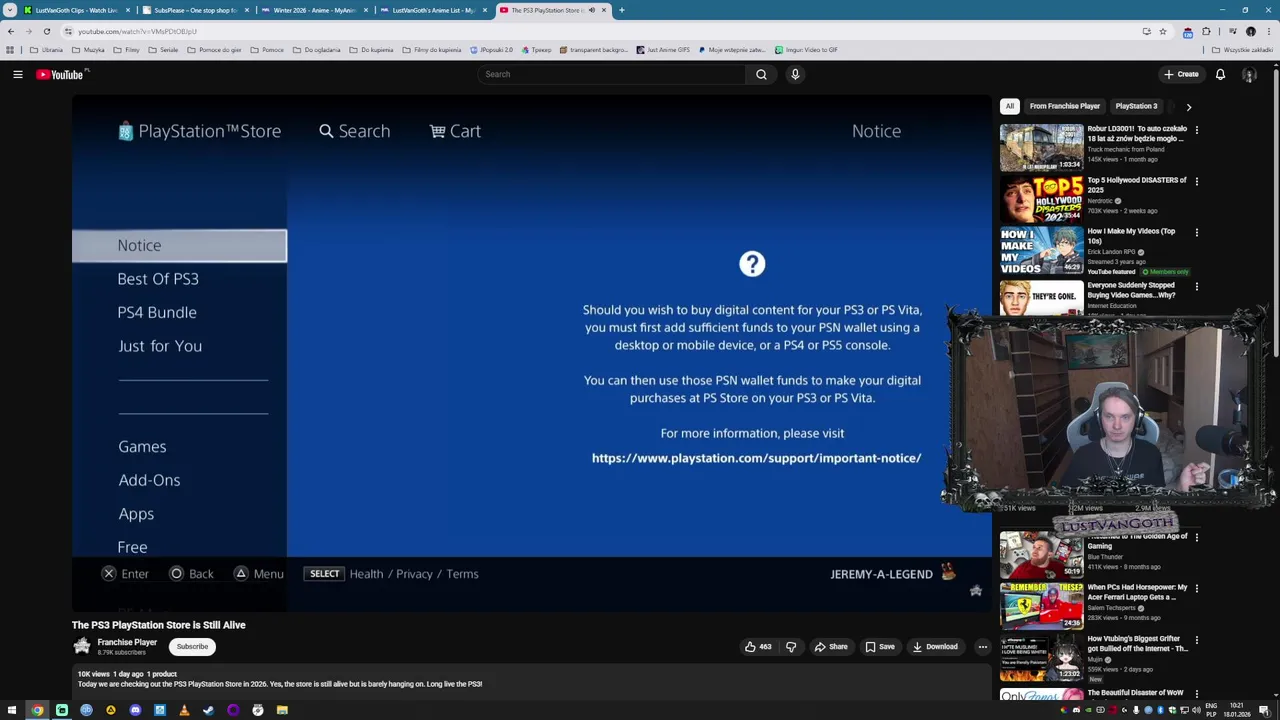Share the PS3 PlayStation Store video
Screen dimensions: 1280x720
pyautogui.click(x=831, y=647)
